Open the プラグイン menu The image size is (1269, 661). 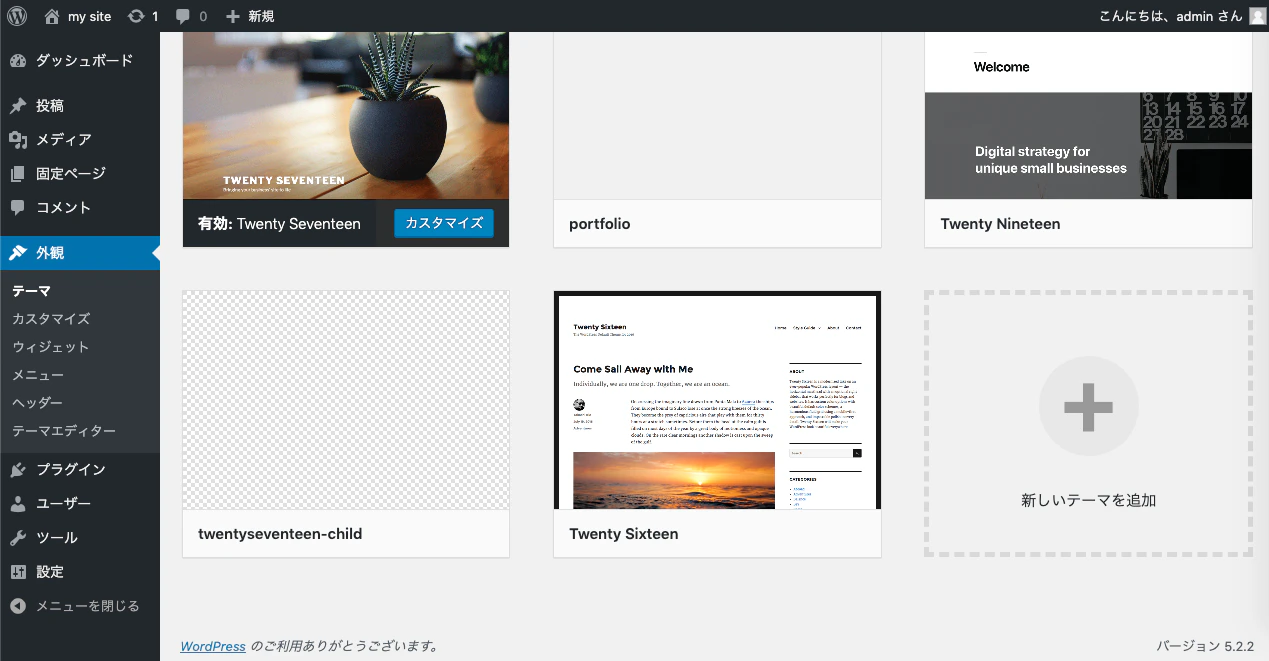(x=80, y=470)
